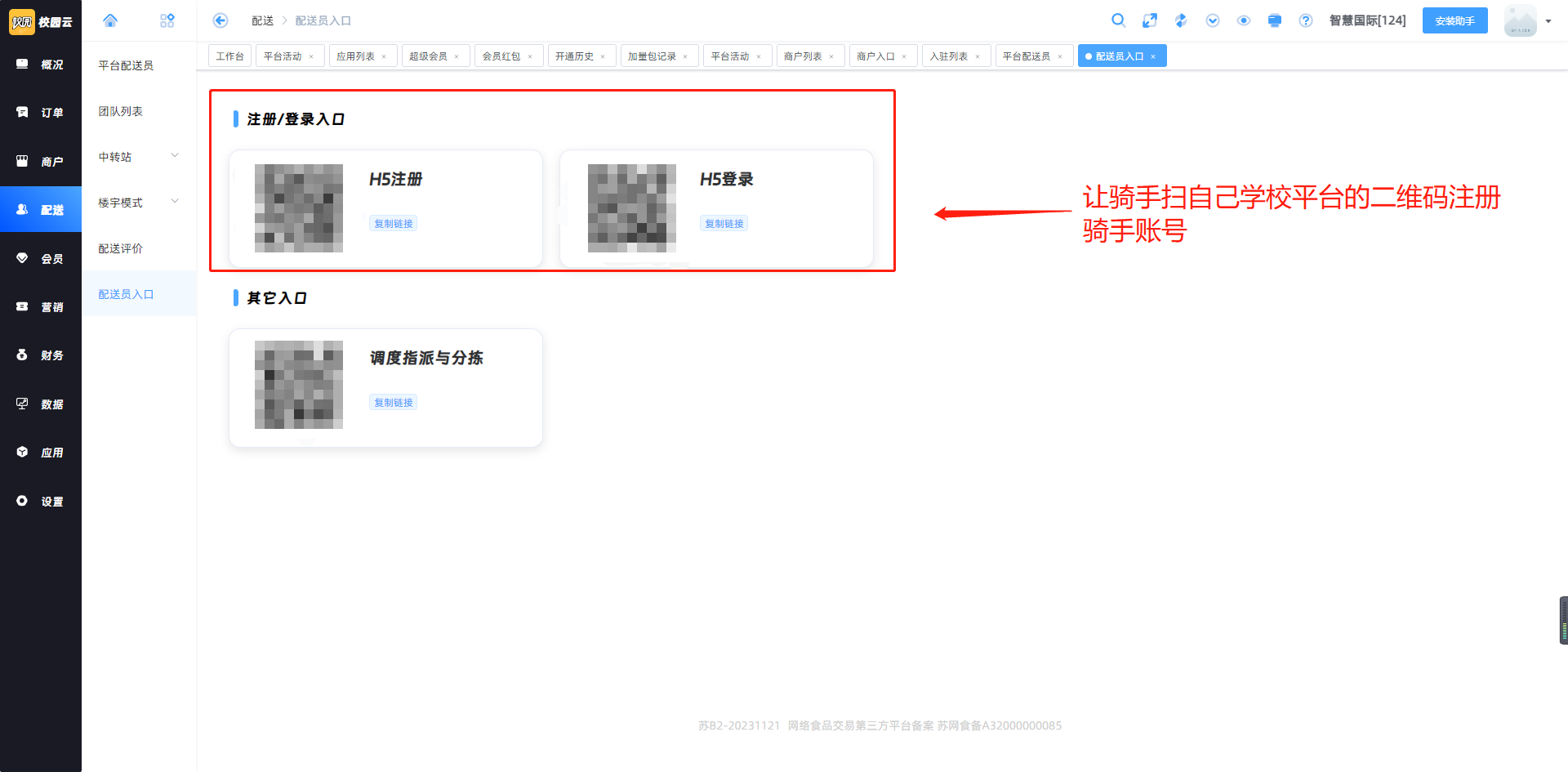This screenshot has height=772, width=1568.
Task: Close the 应用列表 tab
Action: coord(384,57)
